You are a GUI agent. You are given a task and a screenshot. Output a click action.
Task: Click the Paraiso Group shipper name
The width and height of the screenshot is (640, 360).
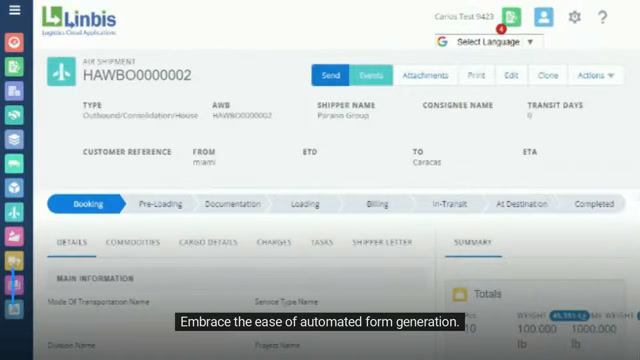(x=343, y=116)
